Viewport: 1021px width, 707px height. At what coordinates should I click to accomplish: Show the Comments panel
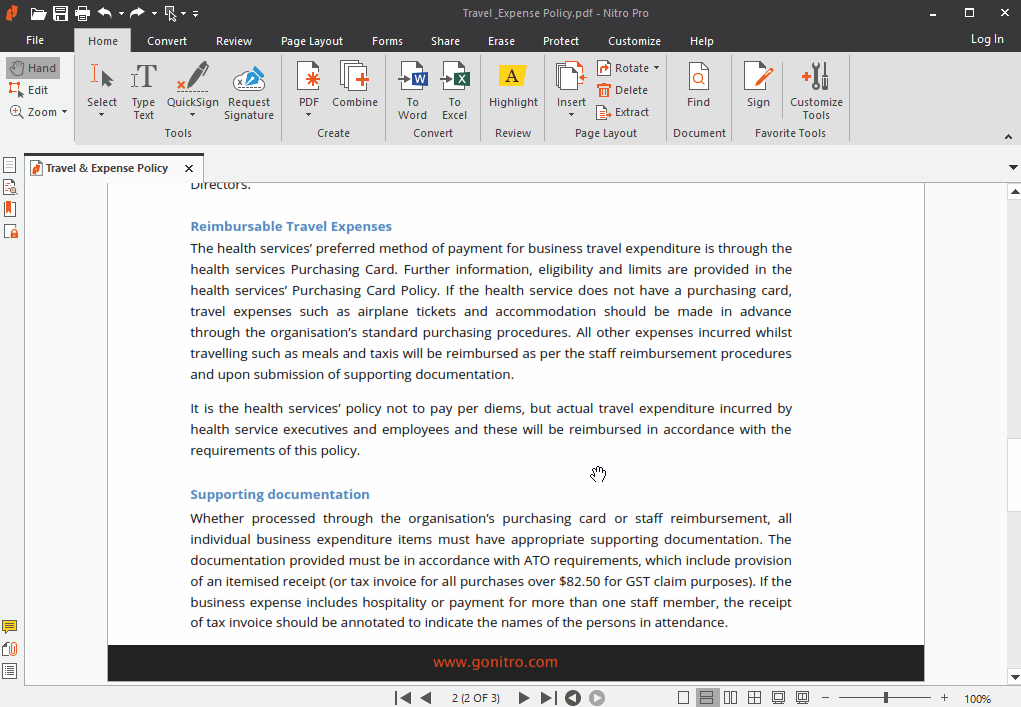pyautogui.click(x=10, y=626)
